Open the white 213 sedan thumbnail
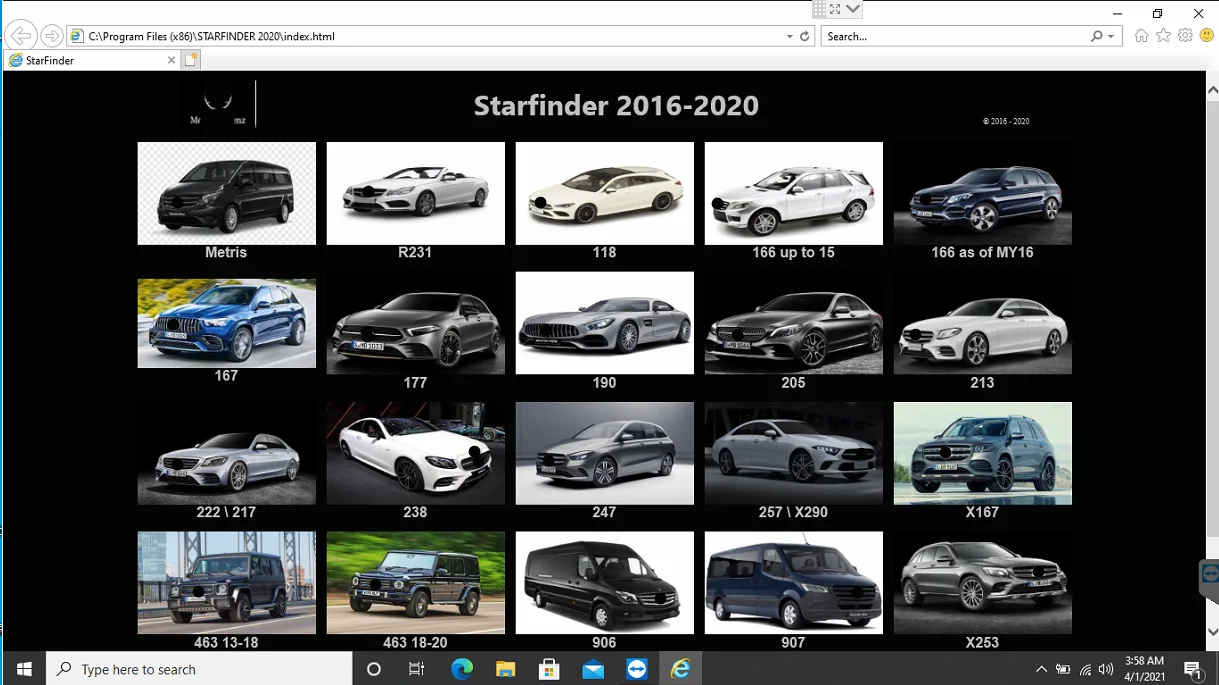 (x=982, y=323)
